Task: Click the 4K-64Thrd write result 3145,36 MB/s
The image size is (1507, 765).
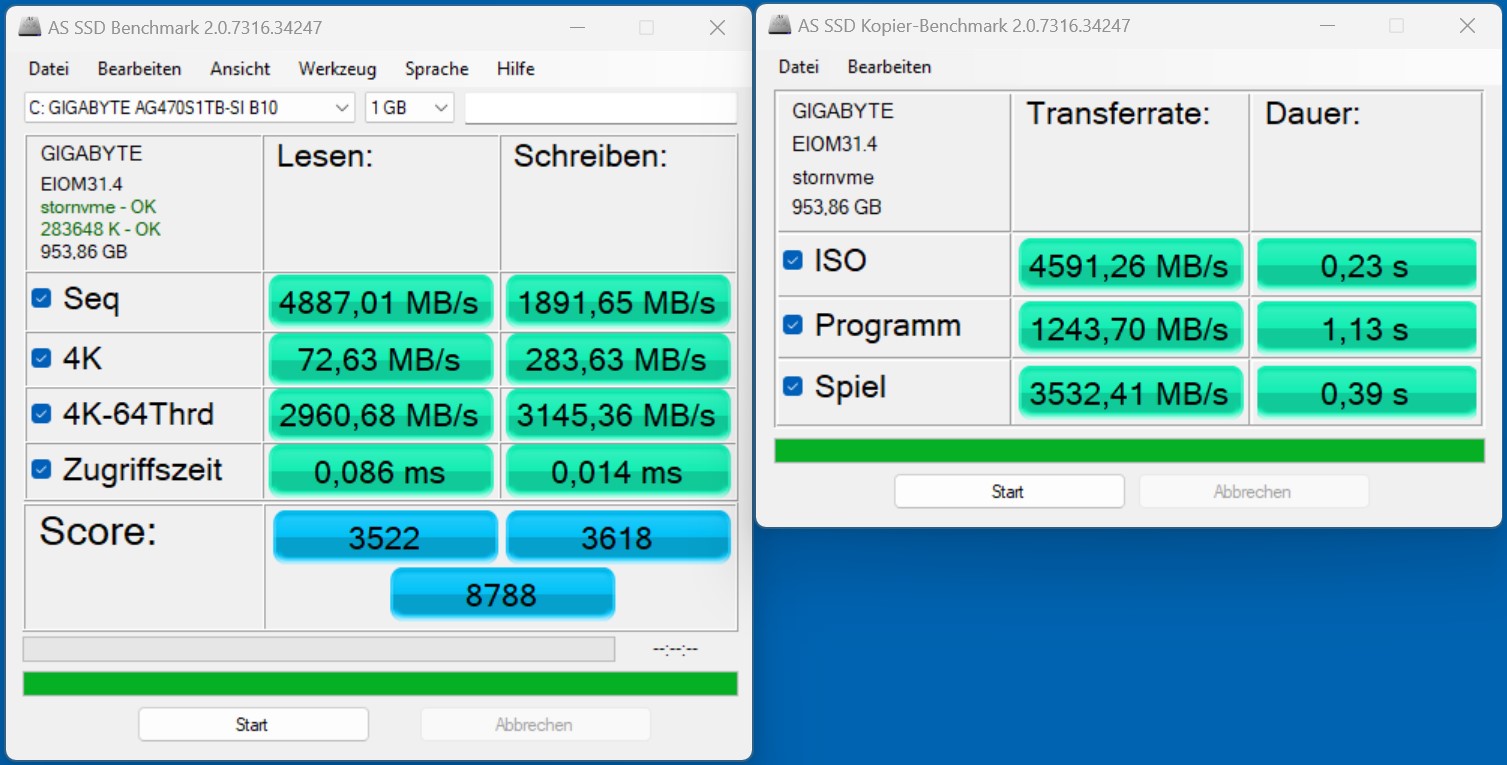Action: [618, 415]
